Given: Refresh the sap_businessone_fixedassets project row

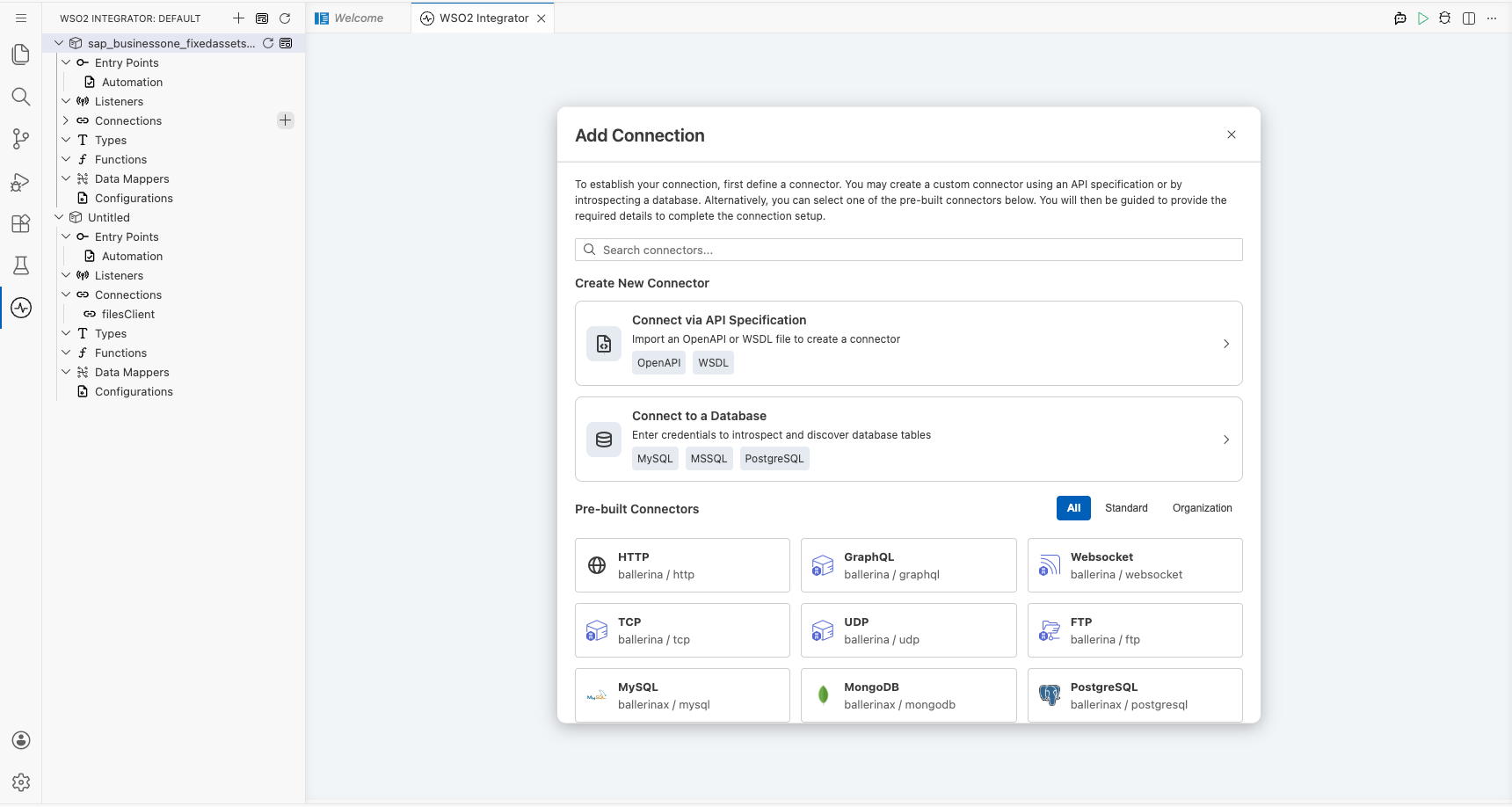Looking at the screenshot, I should [268, 43].
